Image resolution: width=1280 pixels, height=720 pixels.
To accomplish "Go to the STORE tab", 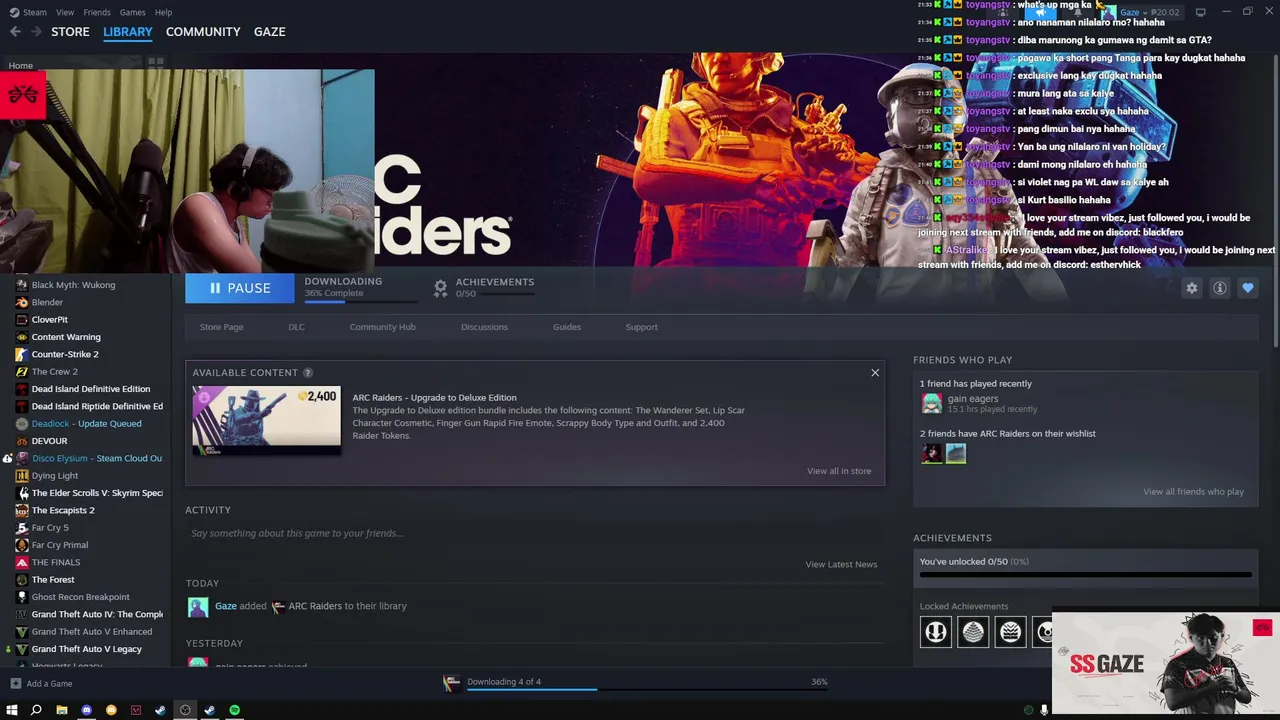I will pyautogui.click(x=70, y=32).
